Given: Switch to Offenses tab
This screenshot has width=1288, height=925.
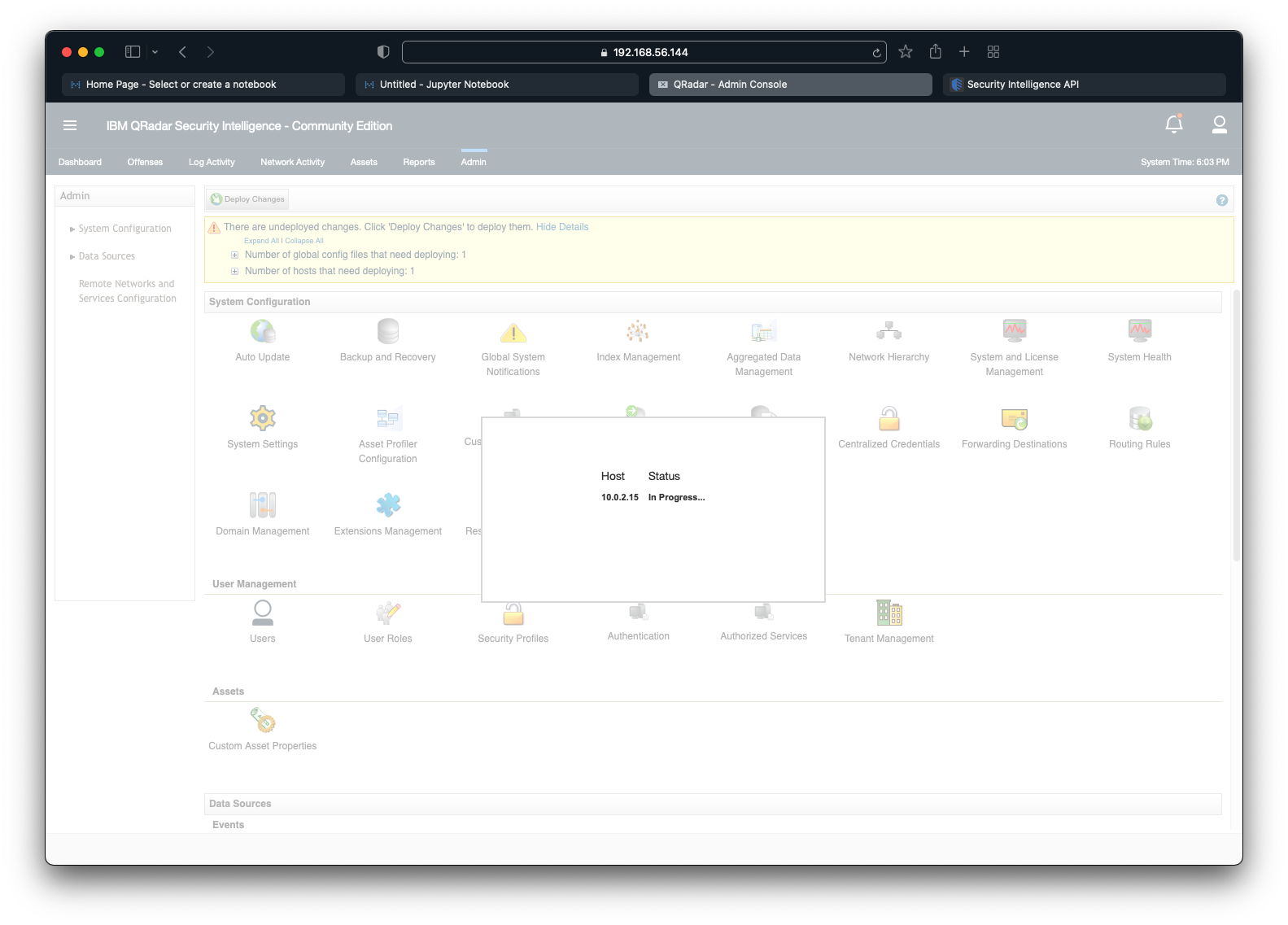Looking at the screenshot, I should (145, 162).
